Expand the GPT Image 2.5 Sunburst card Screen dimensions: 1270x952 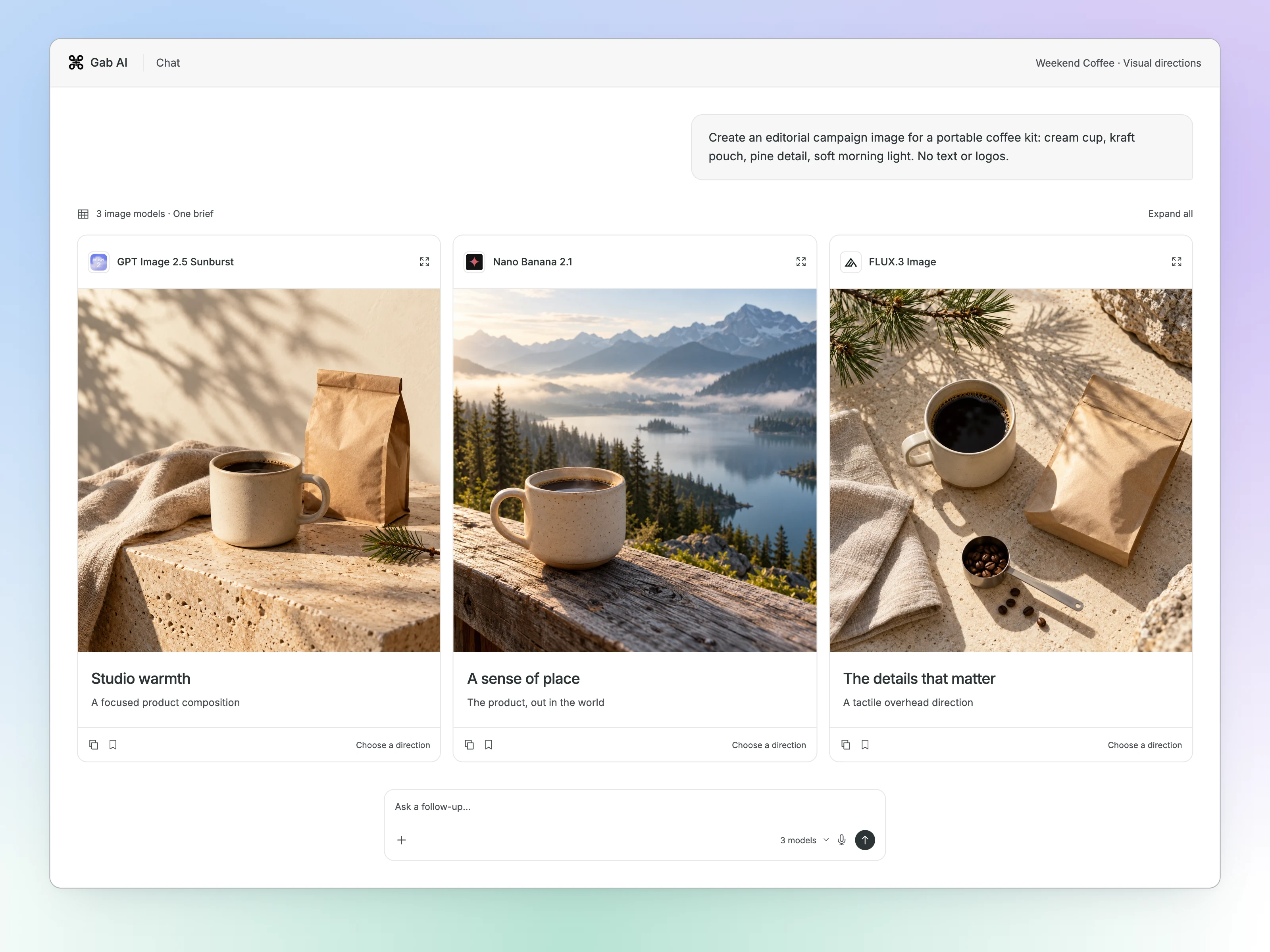424,262
